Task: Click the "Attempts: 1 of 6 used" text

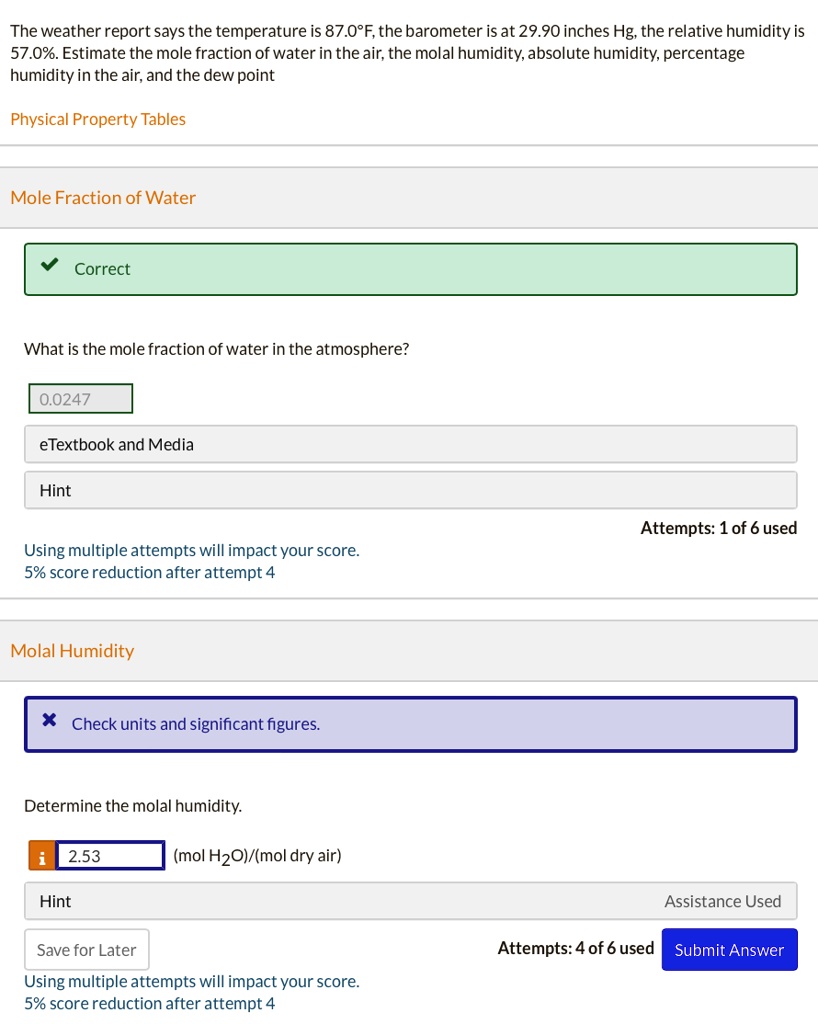Action: point(718,528)
